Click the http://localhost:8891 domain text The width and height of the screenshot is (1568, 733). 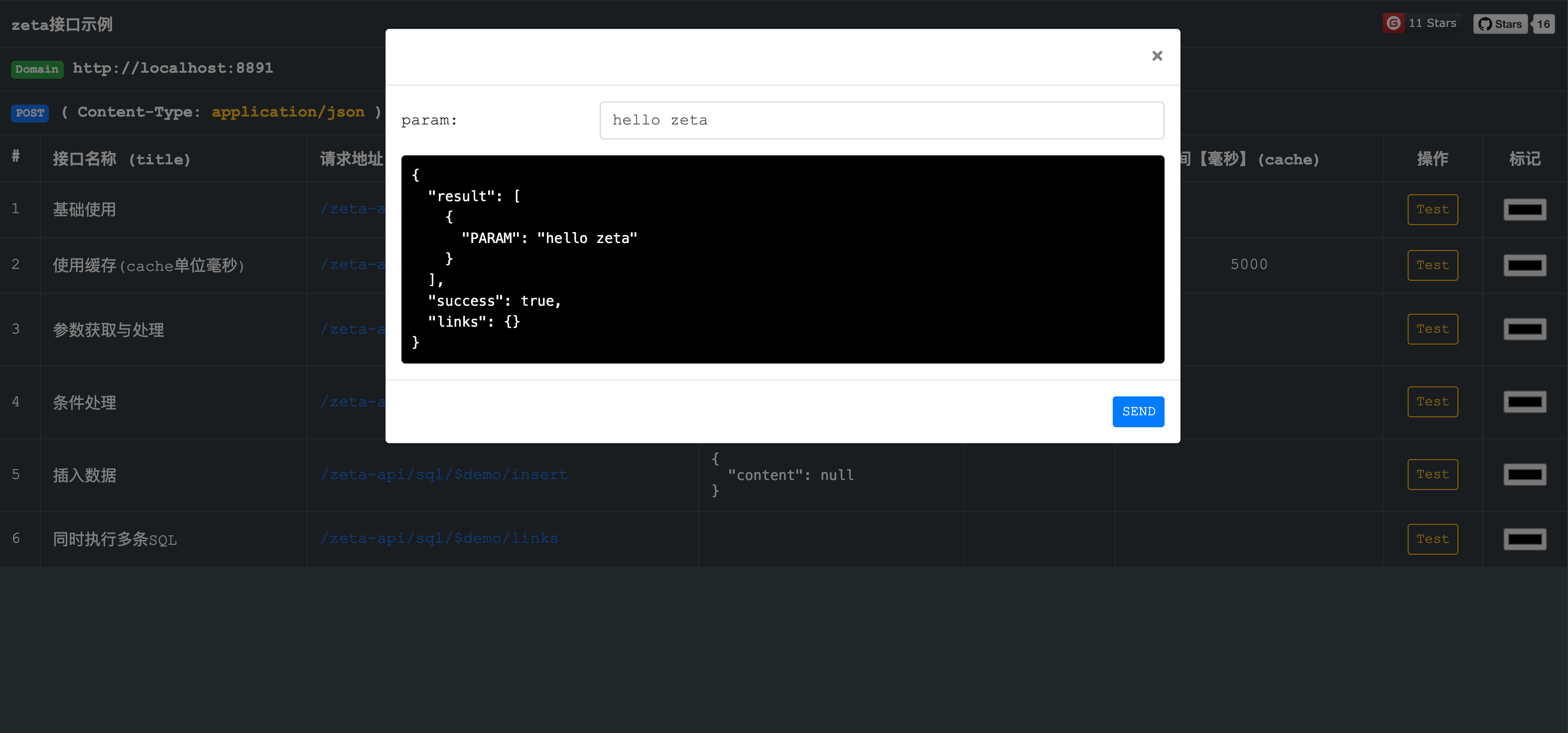(173, 68)
